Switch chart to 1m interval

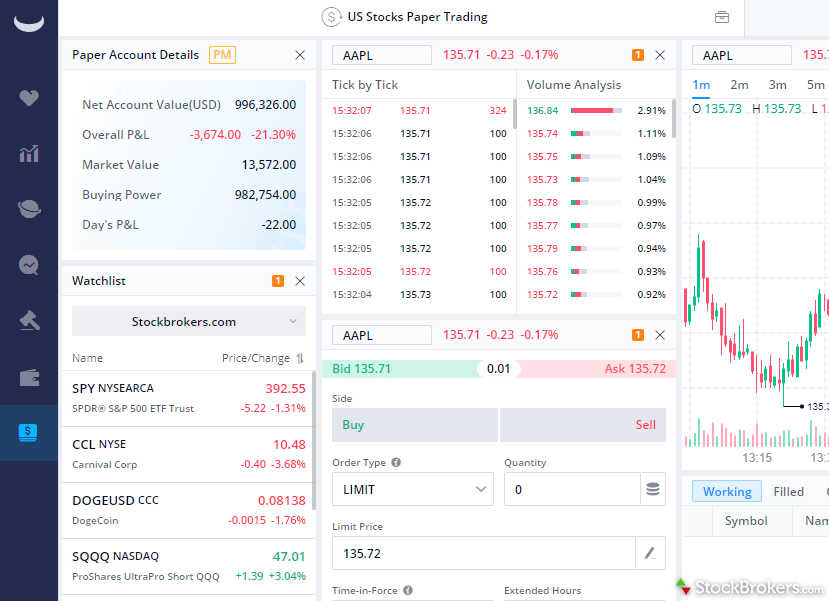point(701,85)
